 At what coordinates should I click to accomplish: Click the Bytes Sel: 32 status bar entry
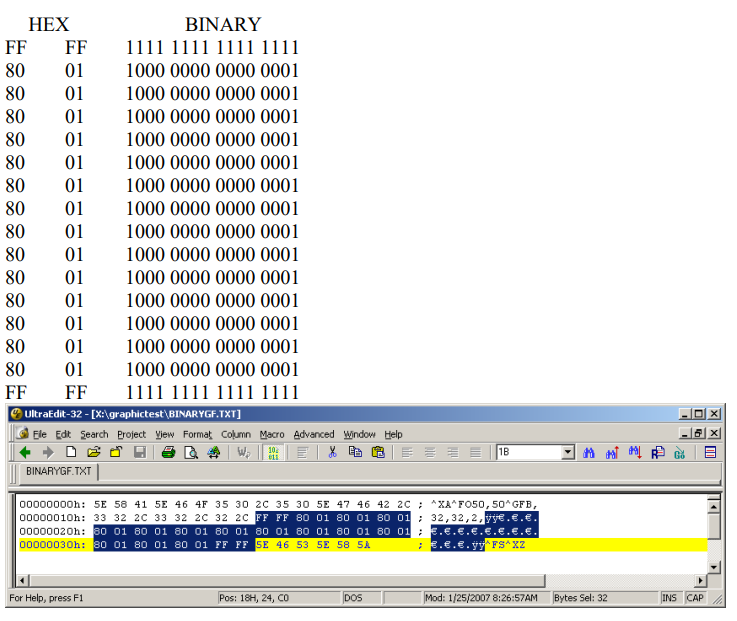pyautogui.click(x=604, y=597)
